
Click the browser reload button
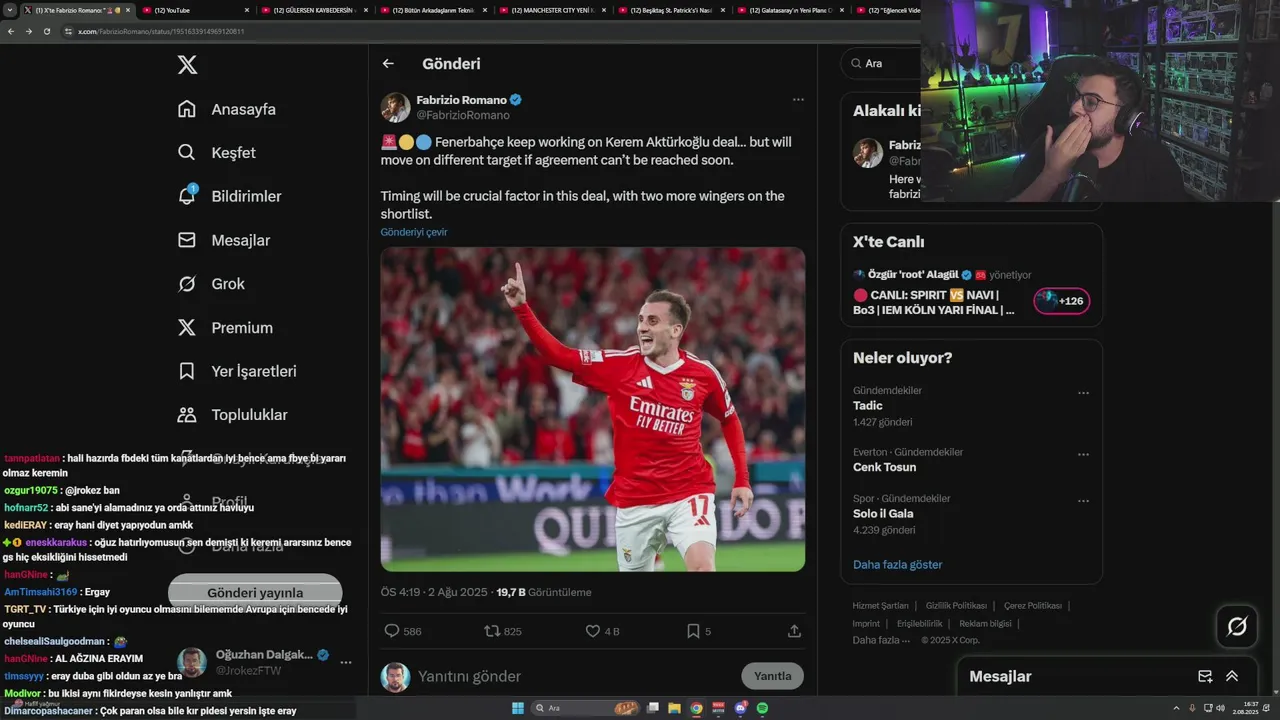[x=46, y=31]
